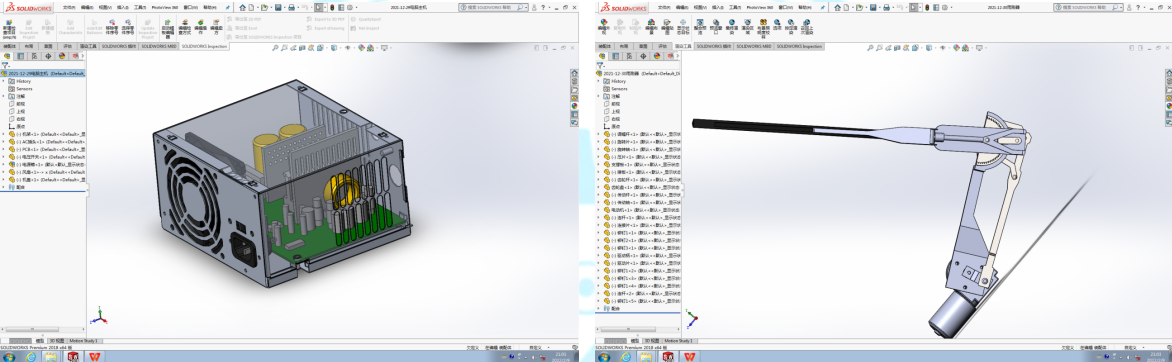Switch to SOLIDWORKS MBD tab in power supply window
This screenshot has height=362, width=1172.
(x=158, y=46)
